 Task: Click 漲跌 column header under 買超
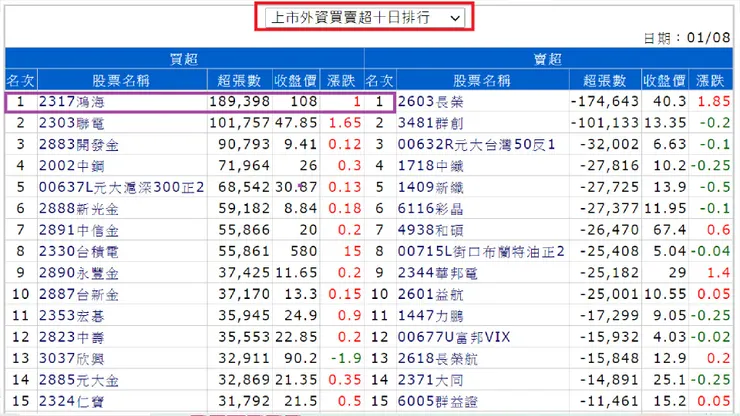[342, 80]
